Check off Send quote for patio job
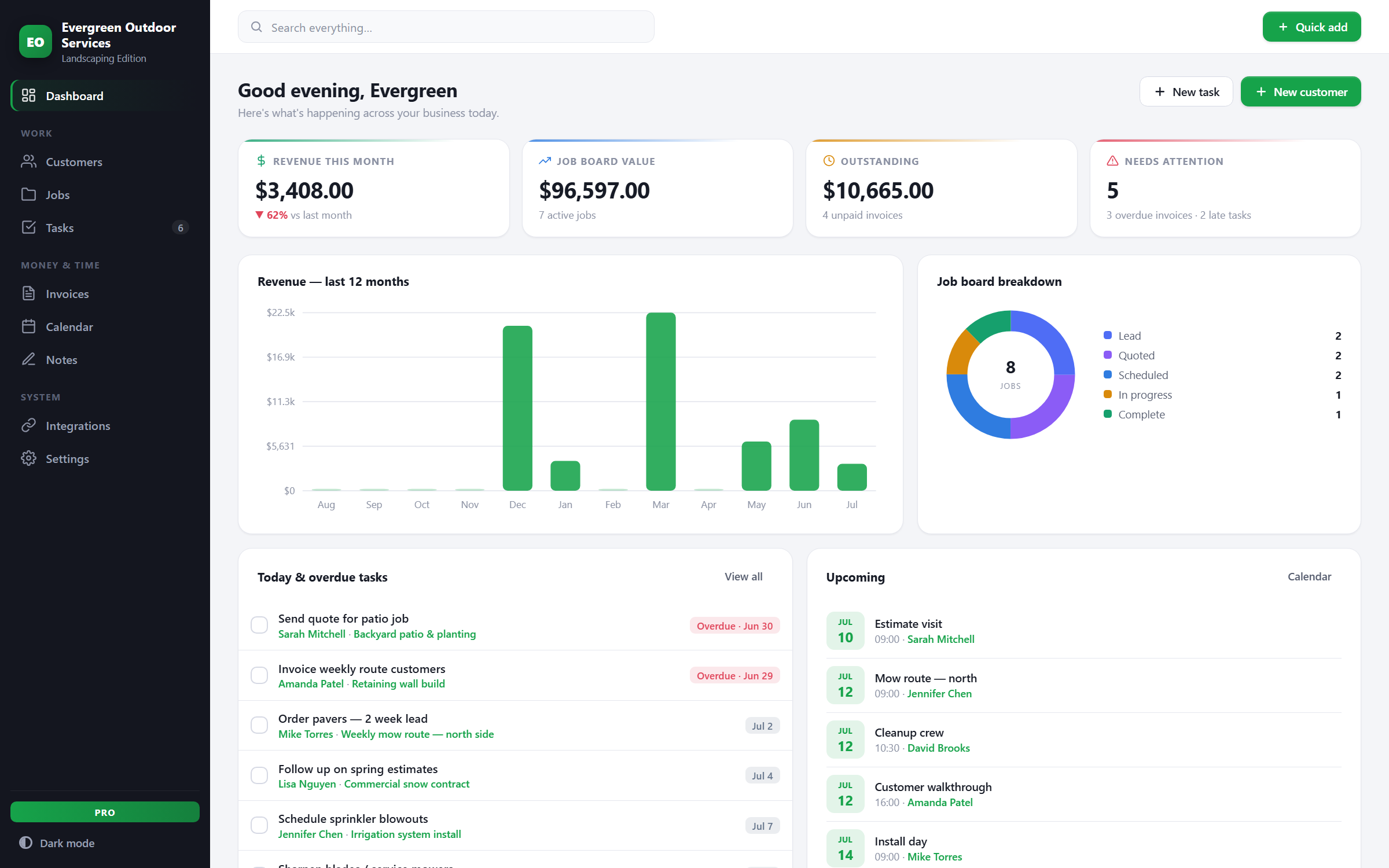 259,625
